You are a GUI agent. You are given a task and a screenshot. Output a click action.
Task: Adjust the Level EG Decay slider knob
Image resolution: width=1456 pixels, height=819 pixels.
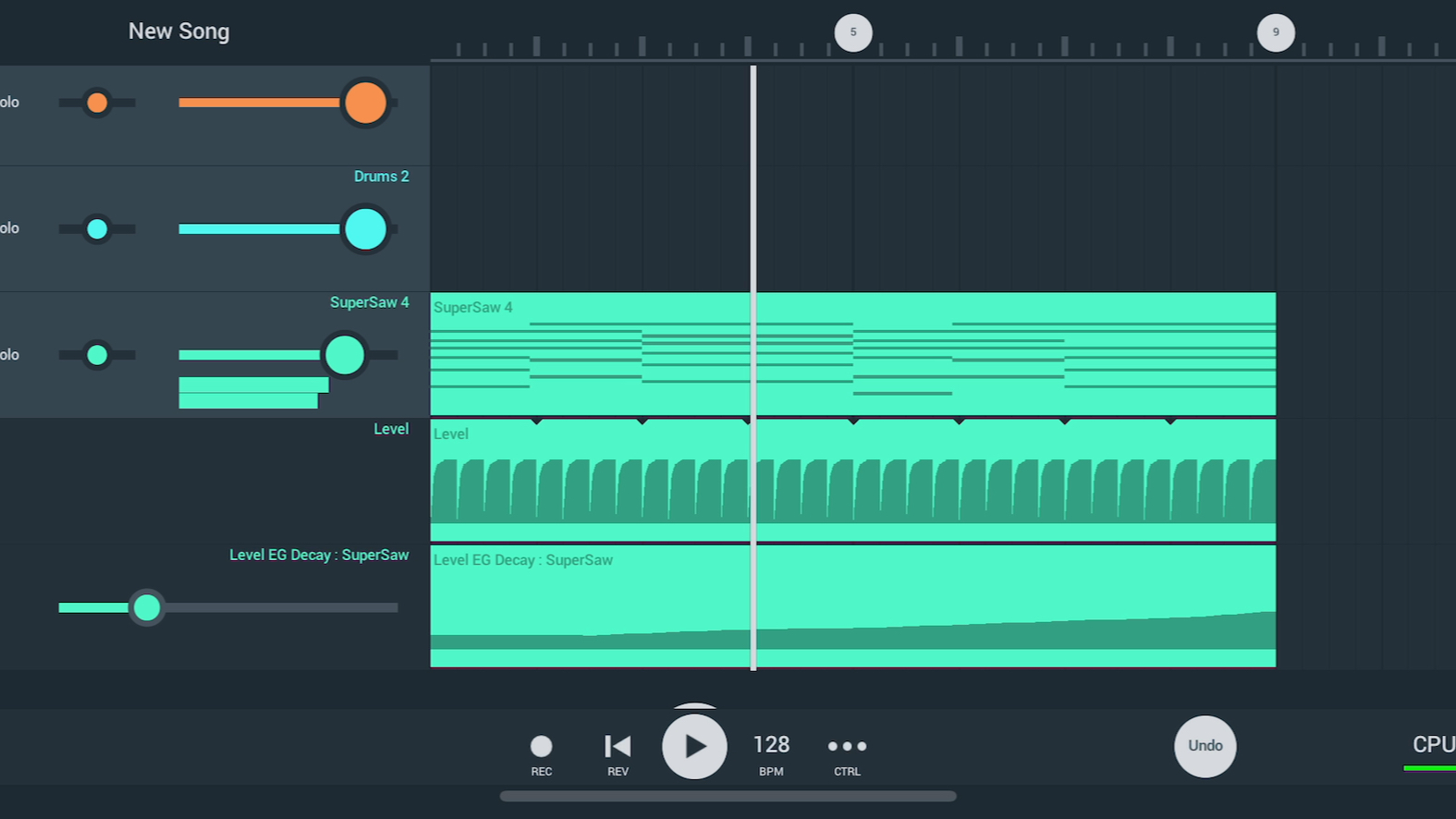click(x=147, y=607)
